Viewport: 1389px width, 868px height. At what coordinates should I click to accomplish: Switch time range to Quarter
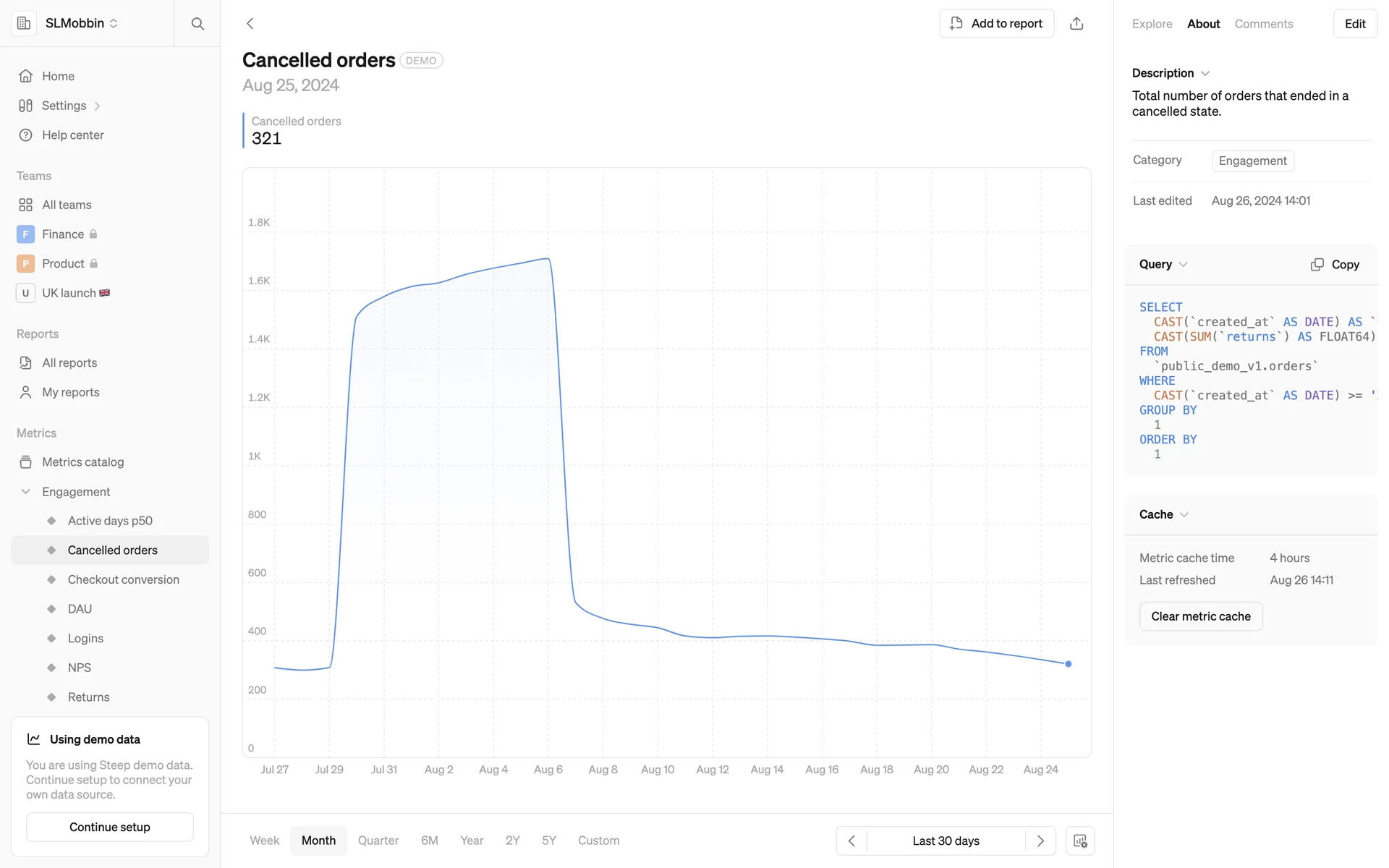point(378,841)
